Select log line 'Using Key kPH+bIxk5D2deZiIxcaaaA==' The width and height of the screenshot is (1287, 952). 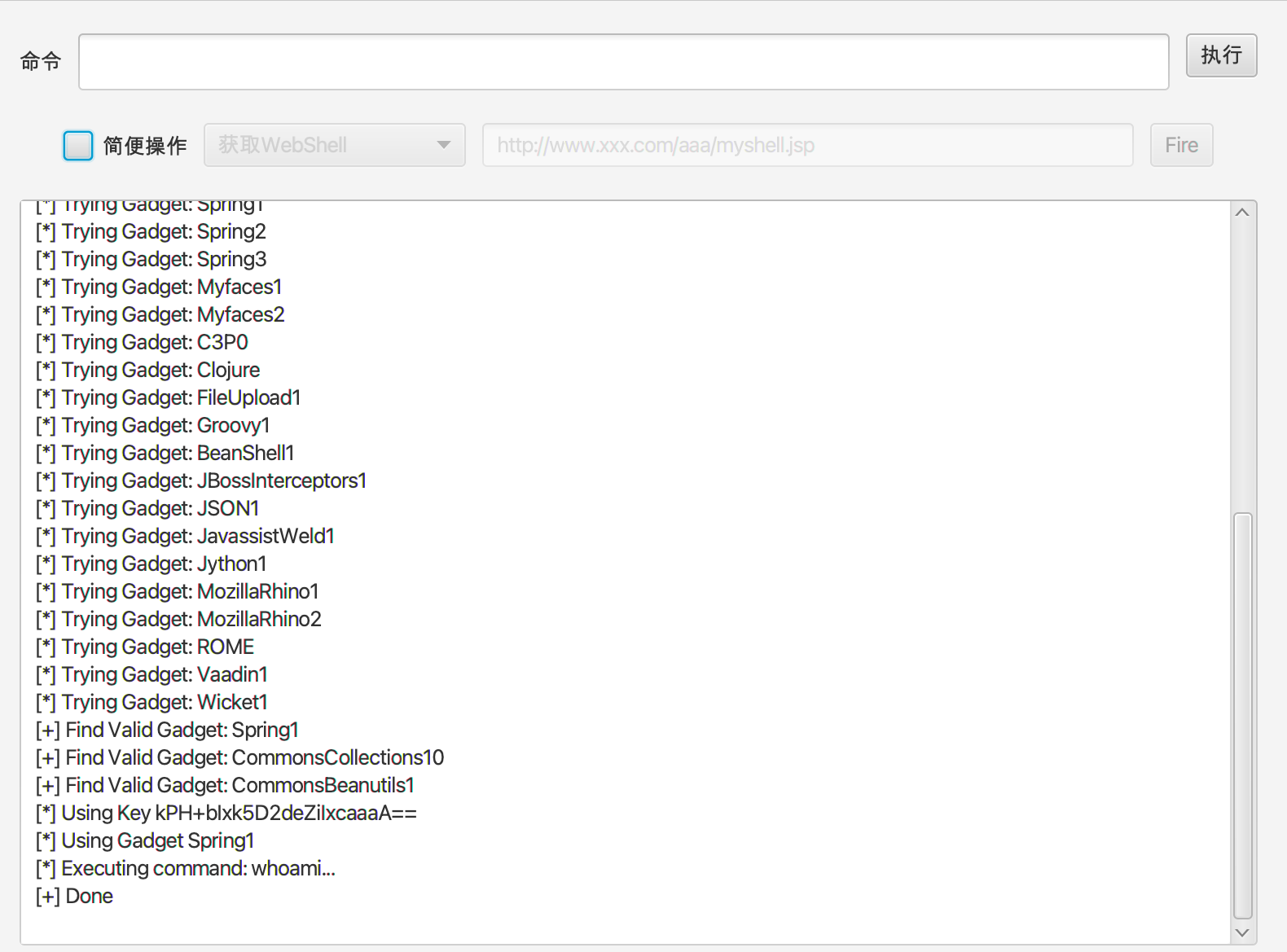pyautogui.click(x=226, y=813)
